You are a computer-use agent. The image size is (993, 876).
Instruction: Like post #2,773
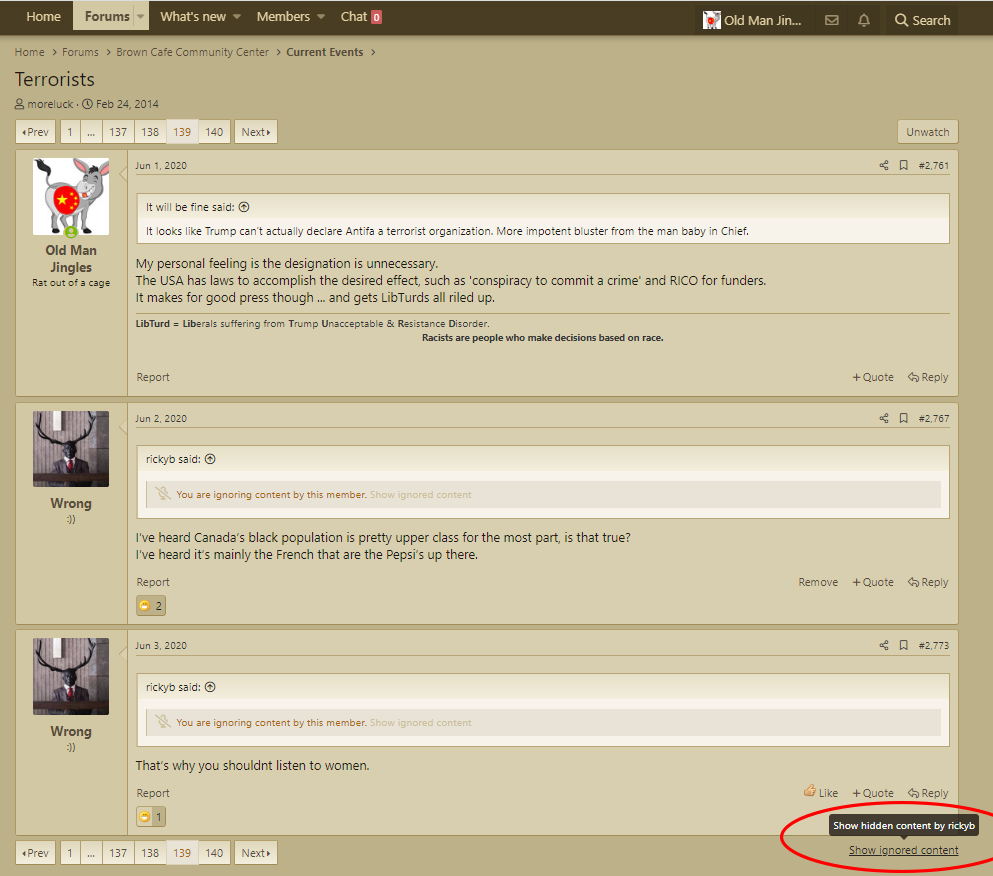coord(821,792)
